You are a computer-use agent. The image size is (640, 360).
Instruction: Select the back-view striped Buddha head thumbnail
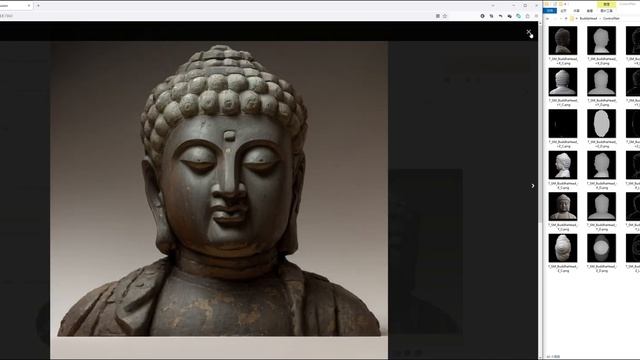coord(563,82)
